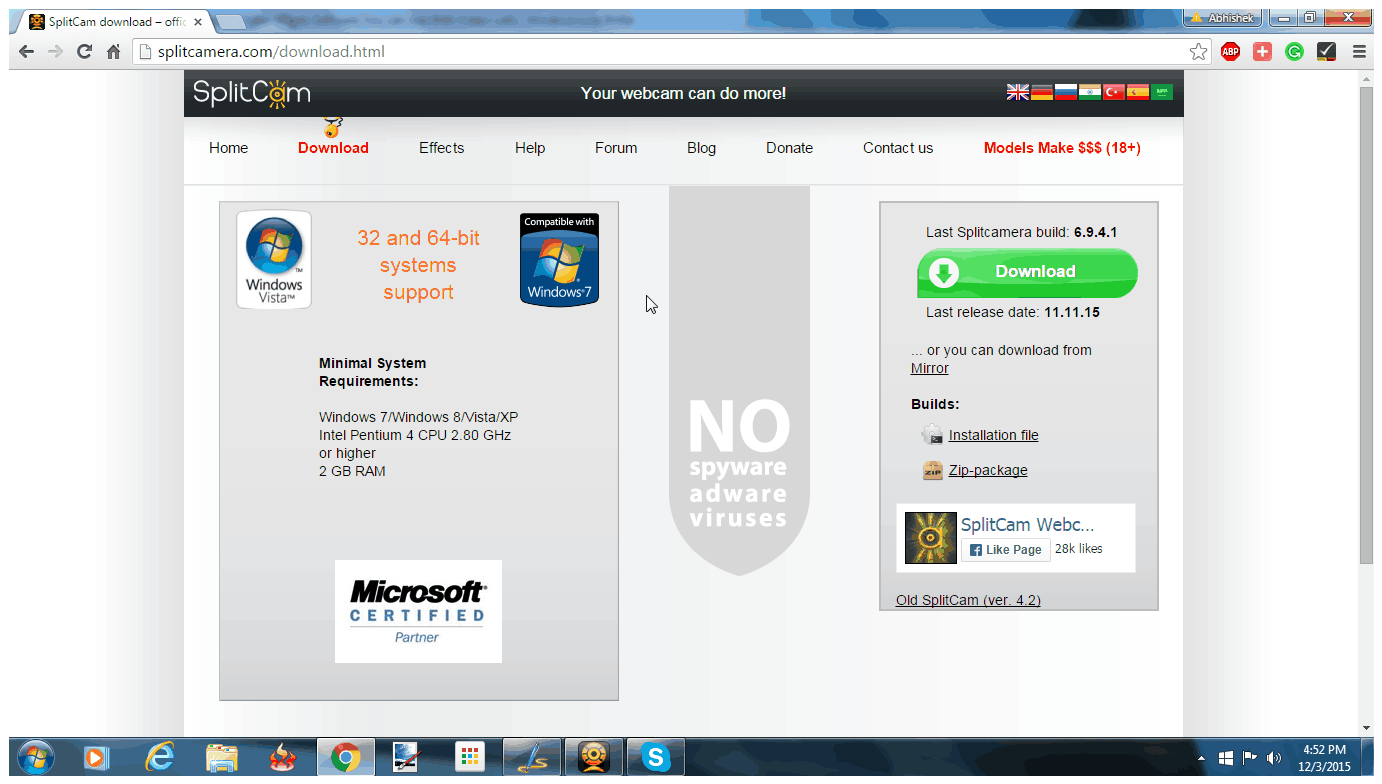1382x784 pixels.
Task: Bookmark this page with the star icon
Action: coord(1198,52)
